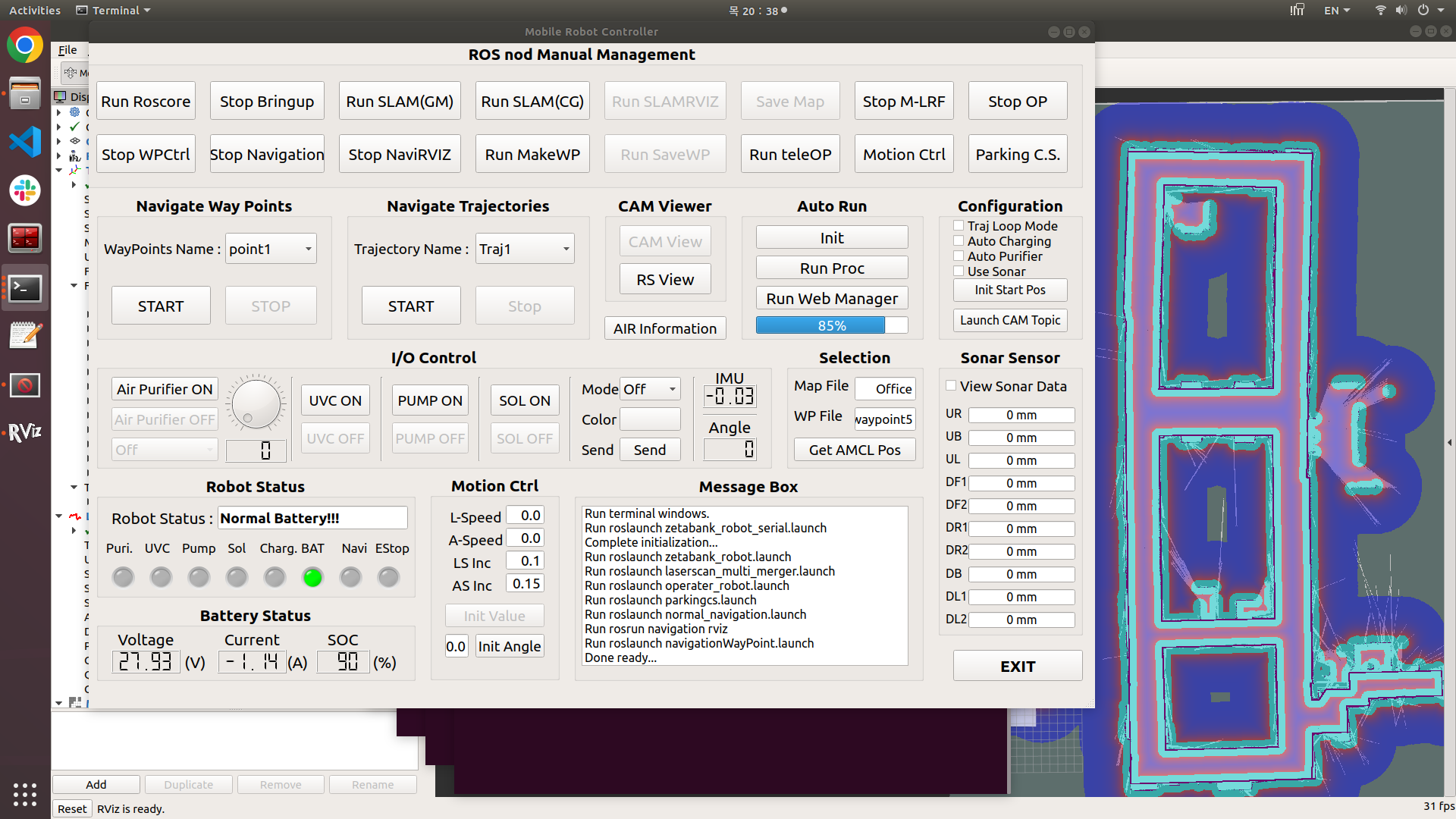Launch Visual Studio Code from the dock
This screenshot has width=1456, height=819.
(25, 142)
